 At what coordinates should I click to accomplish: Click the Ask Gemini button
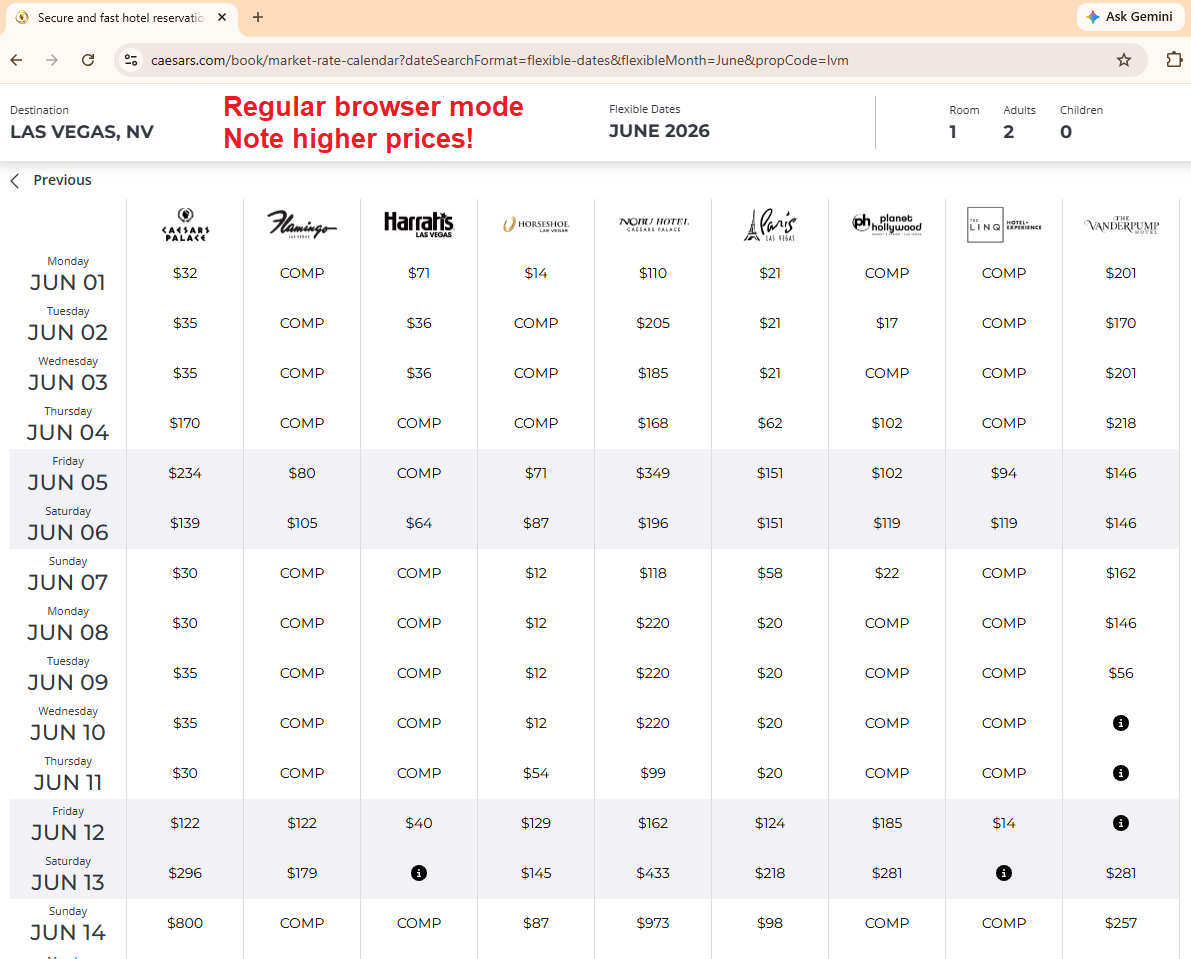(1129, 17)
